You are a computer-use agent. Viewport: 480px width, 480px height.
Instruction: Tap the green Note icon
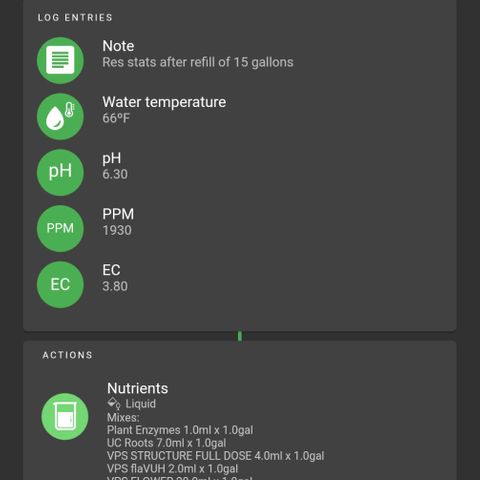tap(60, 60)
